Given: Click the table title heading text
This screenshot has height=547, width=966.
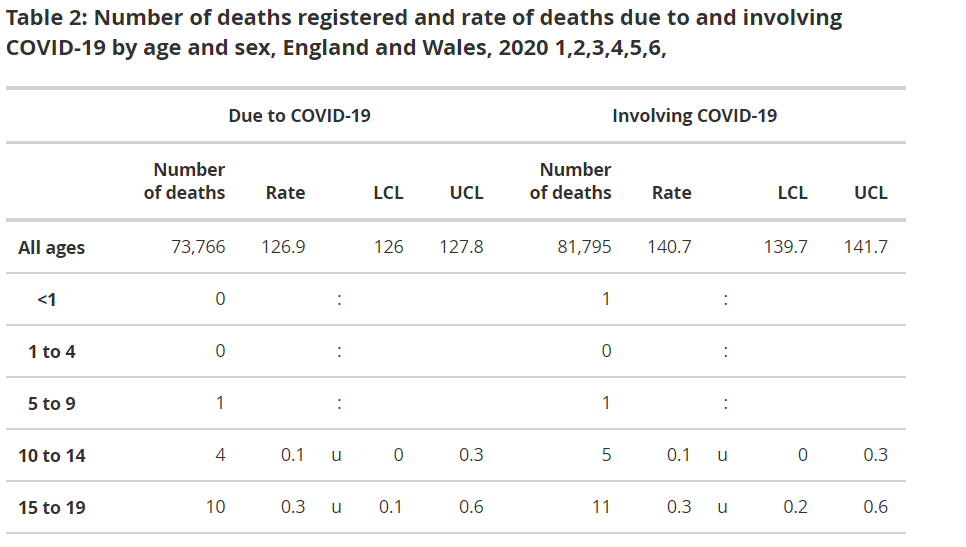Looking at the screenshot, I should 424,32.
